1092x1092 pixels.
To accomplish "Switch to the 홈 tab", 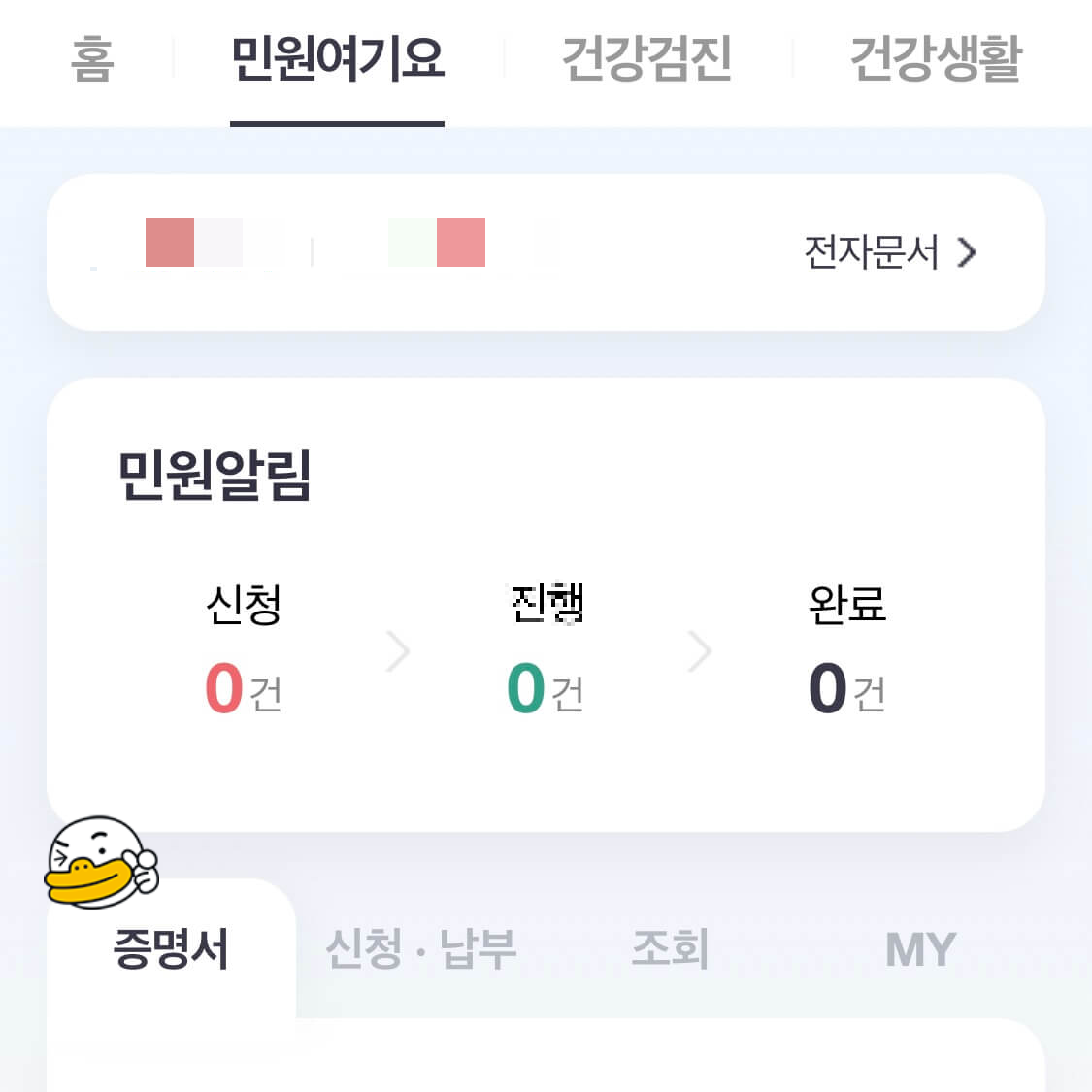I will click(90, 60).
